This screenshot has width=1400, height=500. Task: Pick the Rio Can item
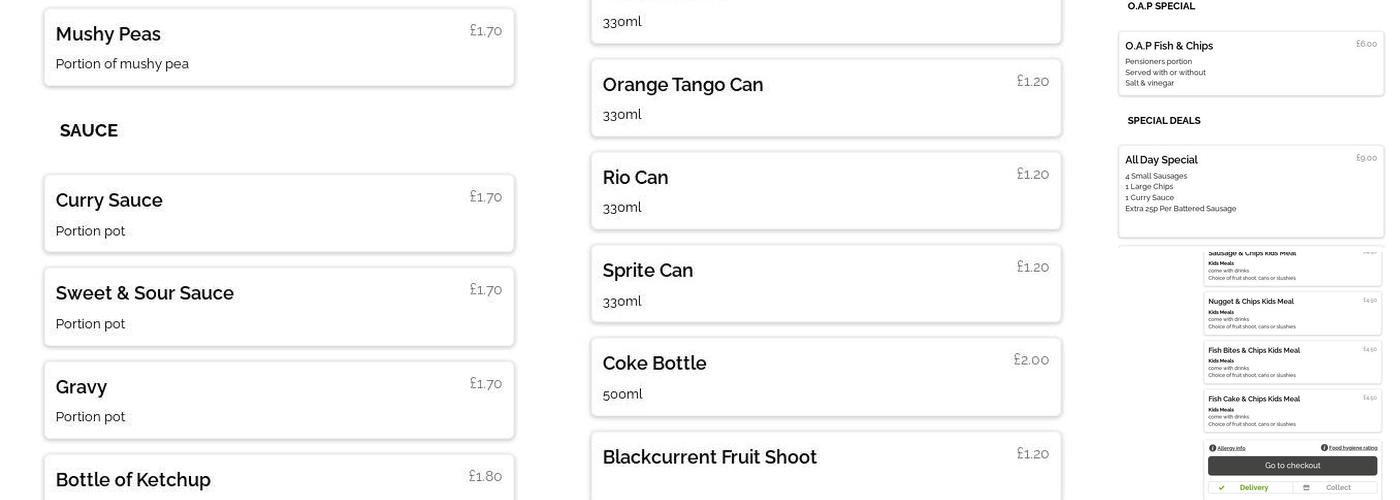[x=826, y=191]
